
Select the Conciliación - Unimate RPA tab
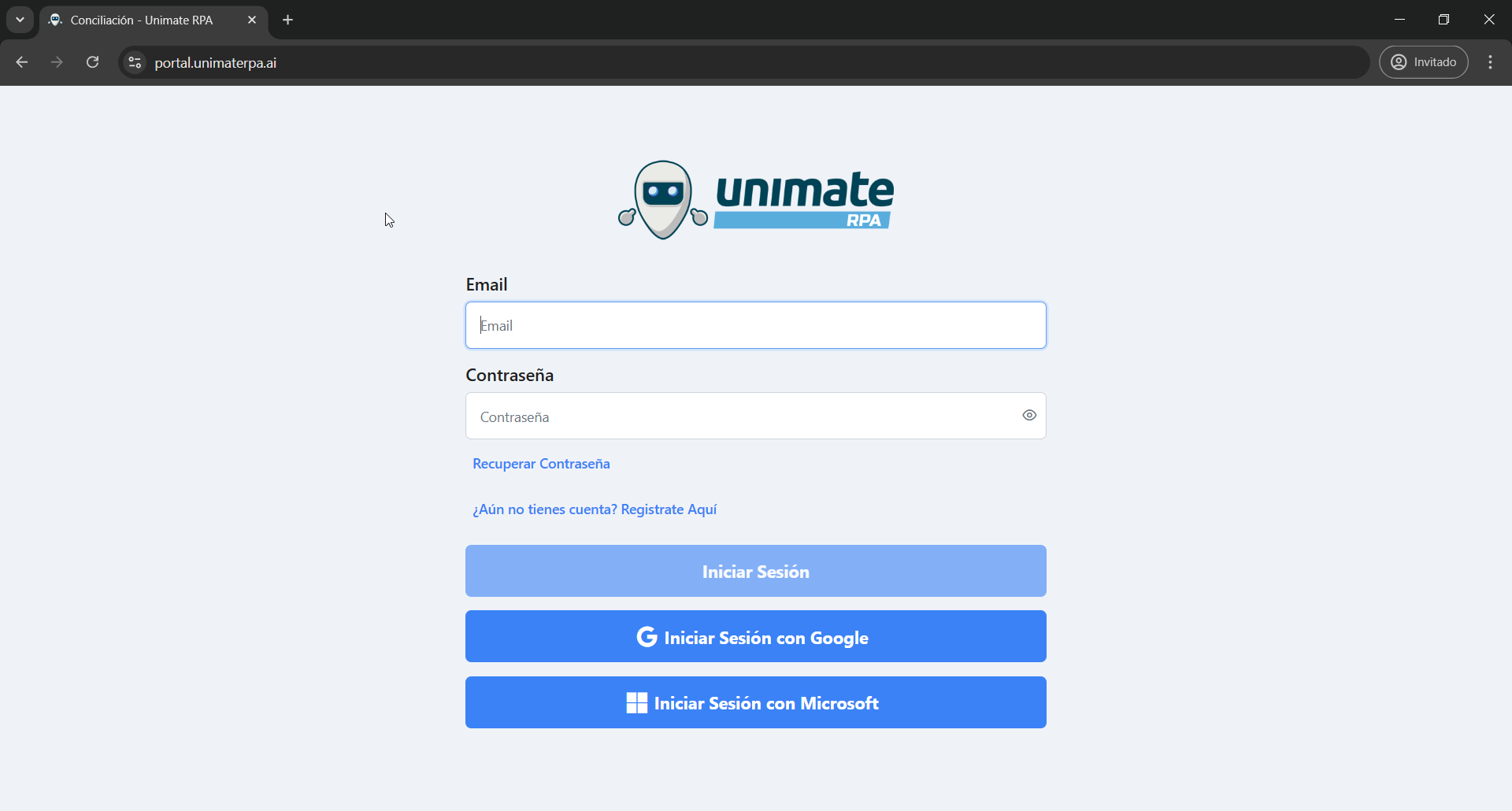154,20
